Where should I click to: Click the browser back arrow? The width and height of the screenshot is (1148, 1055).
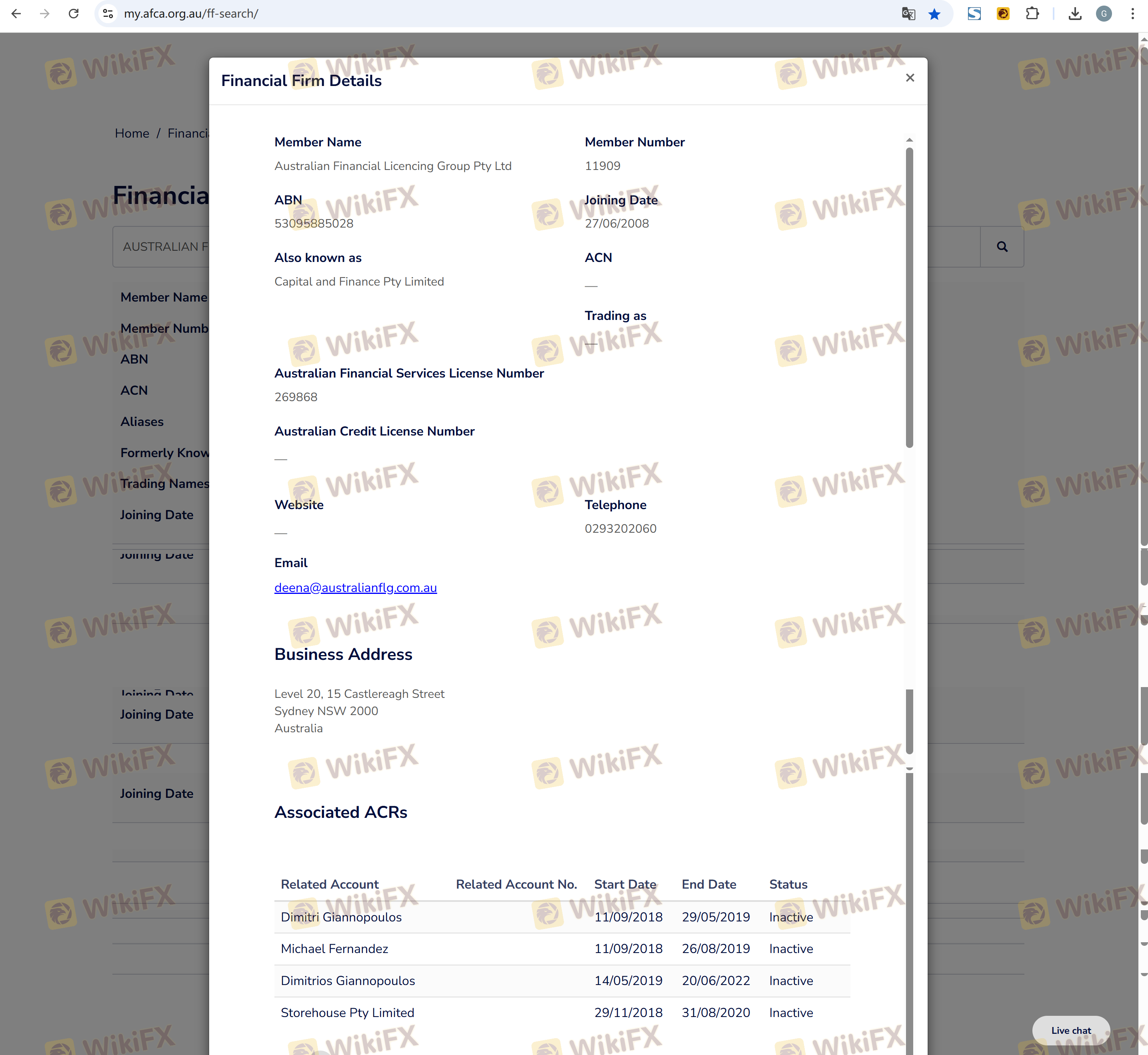16,14
